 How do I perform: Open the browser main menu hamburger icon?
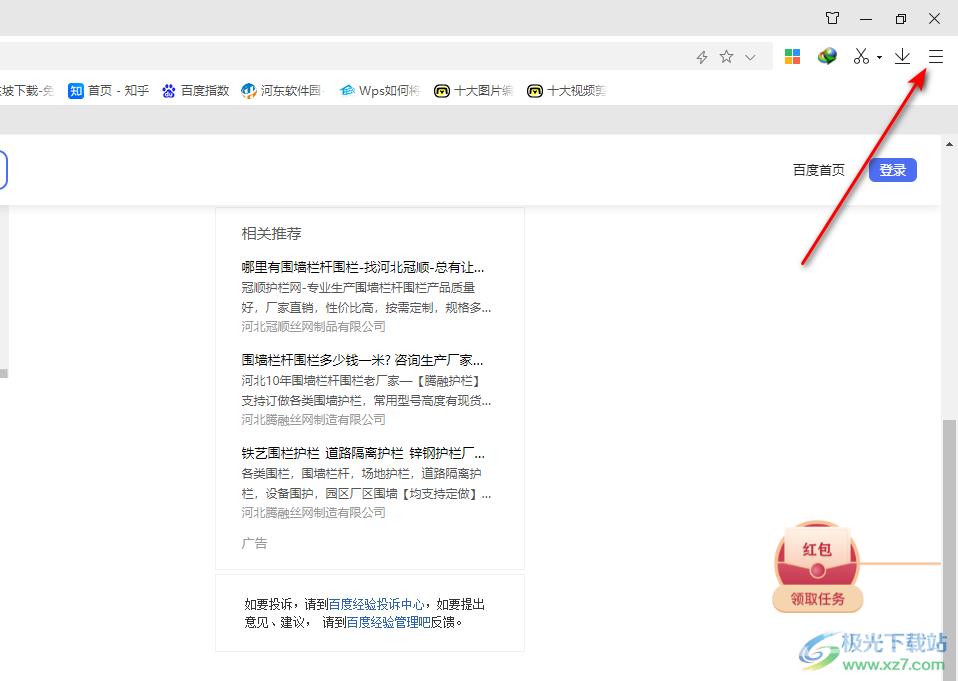coord(935,57)
